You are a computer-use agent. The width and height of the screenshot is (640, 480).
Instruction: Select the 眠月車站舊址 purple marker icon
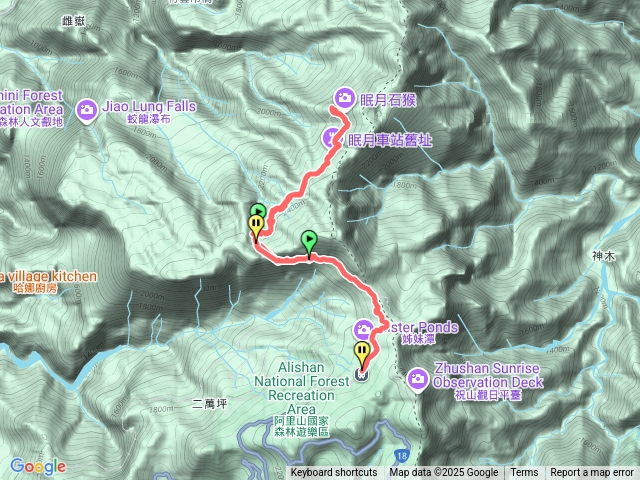pos(332,138)
